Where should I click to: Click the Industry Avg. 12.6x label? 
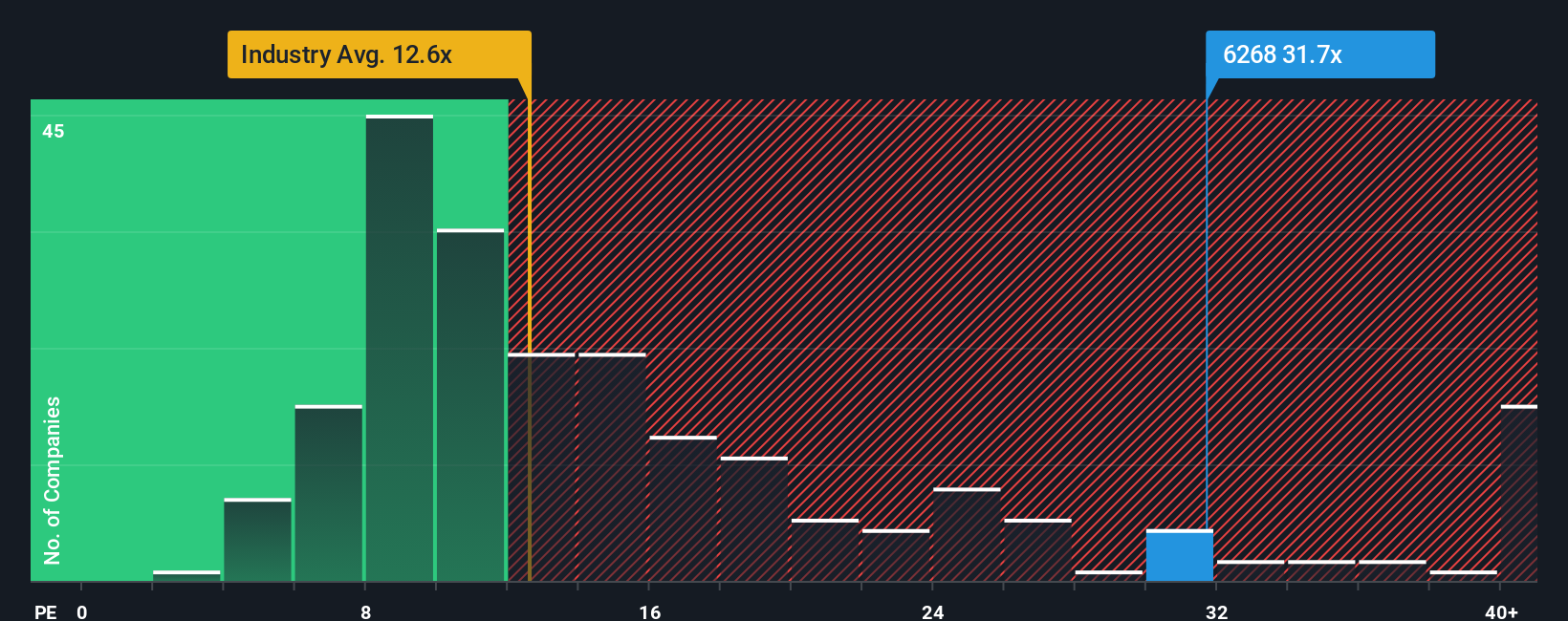coord(379,54)
